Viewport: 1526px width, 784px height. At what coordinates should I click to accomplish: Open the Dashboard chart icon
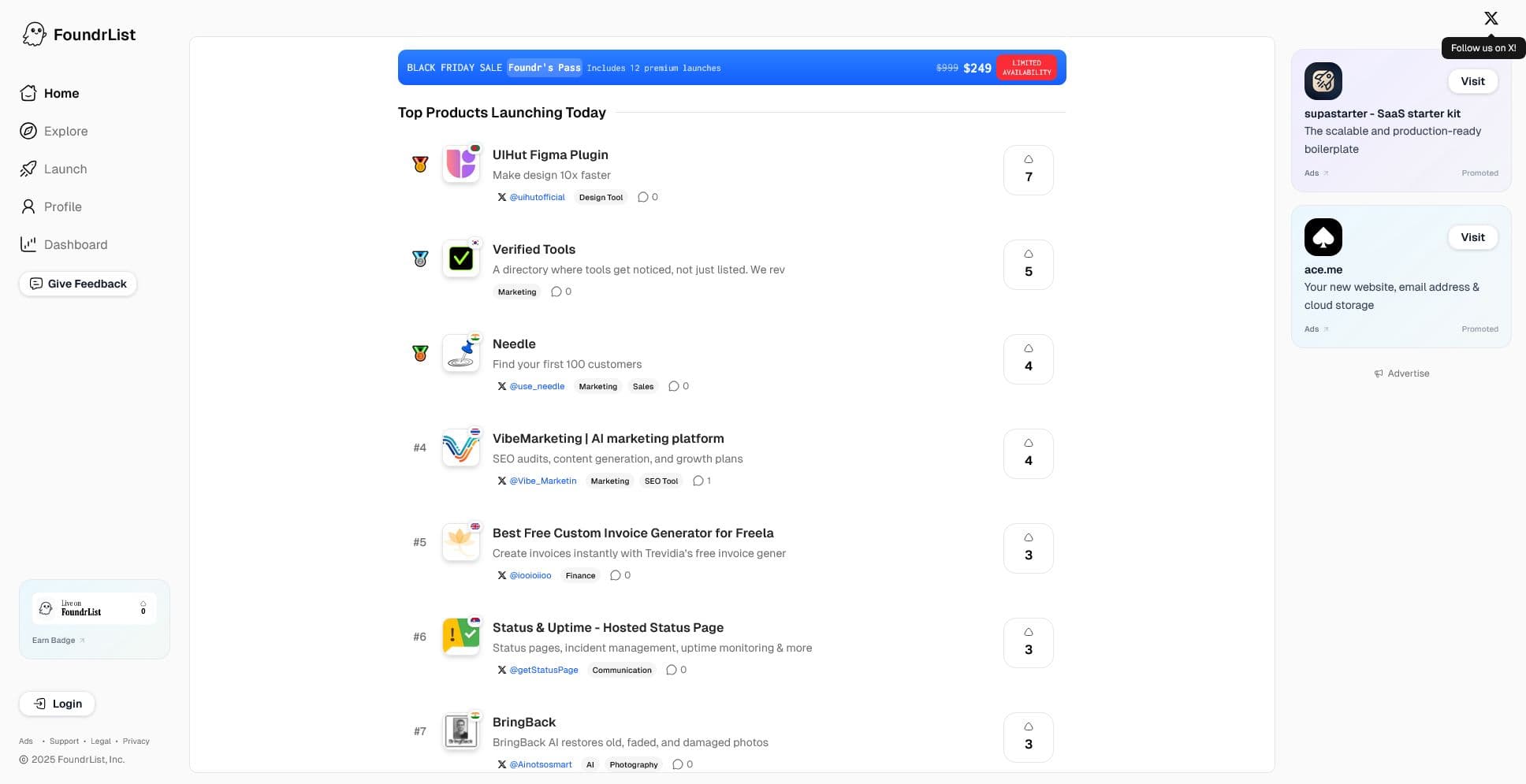[x=28, y=244]
